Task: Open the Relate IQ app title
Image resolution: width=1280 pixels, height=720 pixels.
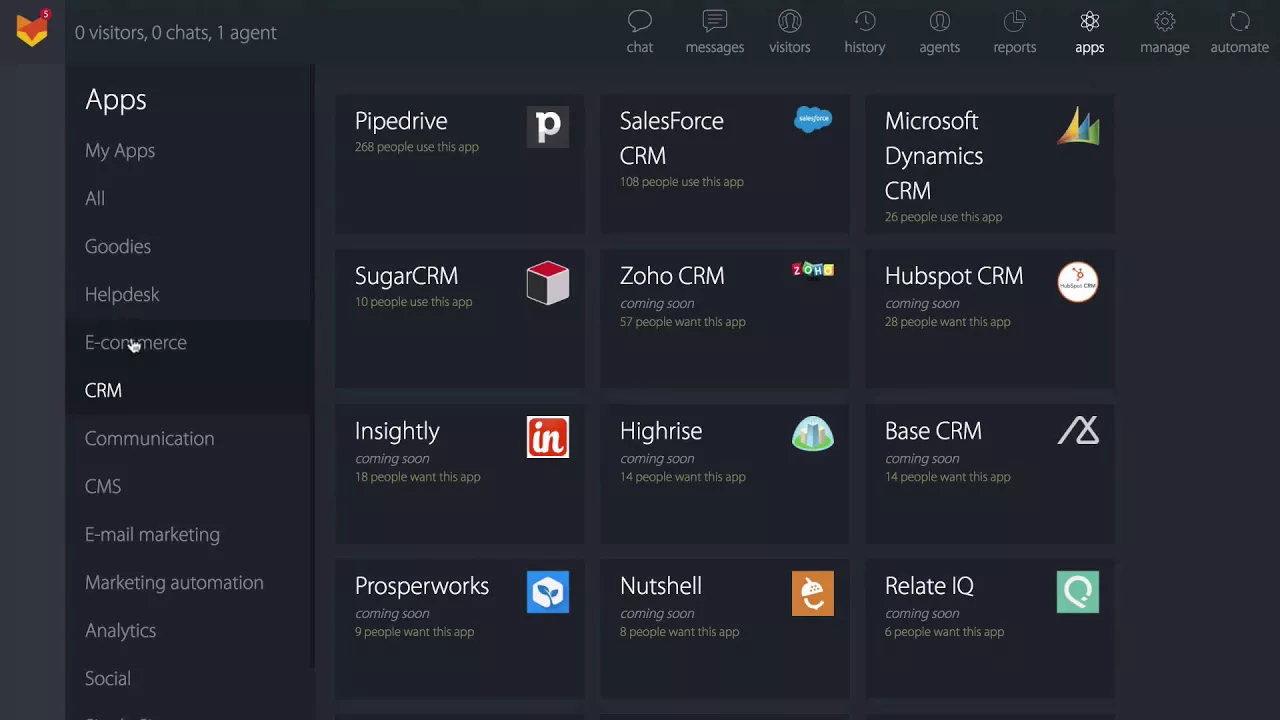Action: coord(929,586)
